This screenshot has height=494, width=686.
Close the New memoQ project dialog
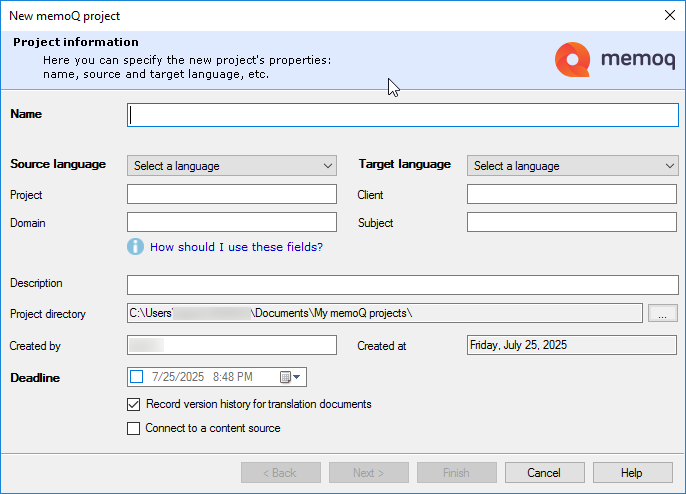tap(669, 15)
